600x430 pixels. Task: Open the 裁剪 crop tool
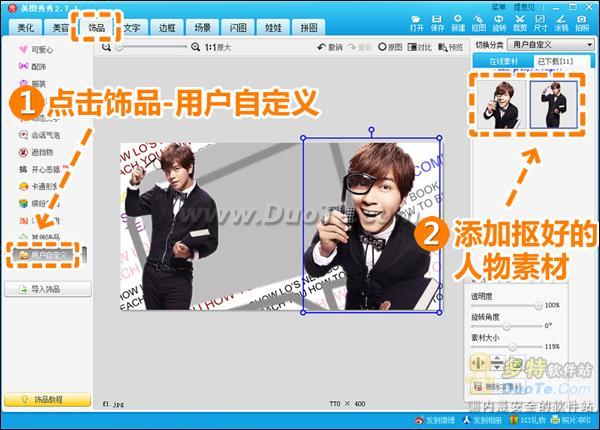520,23
